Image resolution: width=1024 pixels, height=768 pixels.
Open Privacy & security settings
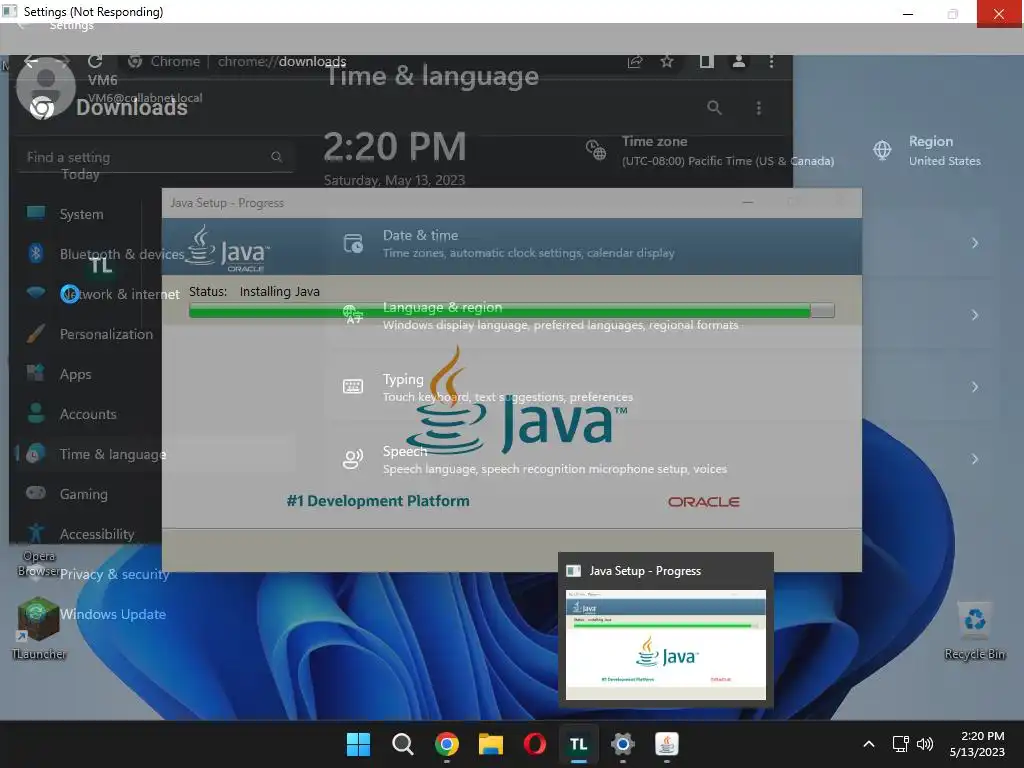(x=114, y=574)
